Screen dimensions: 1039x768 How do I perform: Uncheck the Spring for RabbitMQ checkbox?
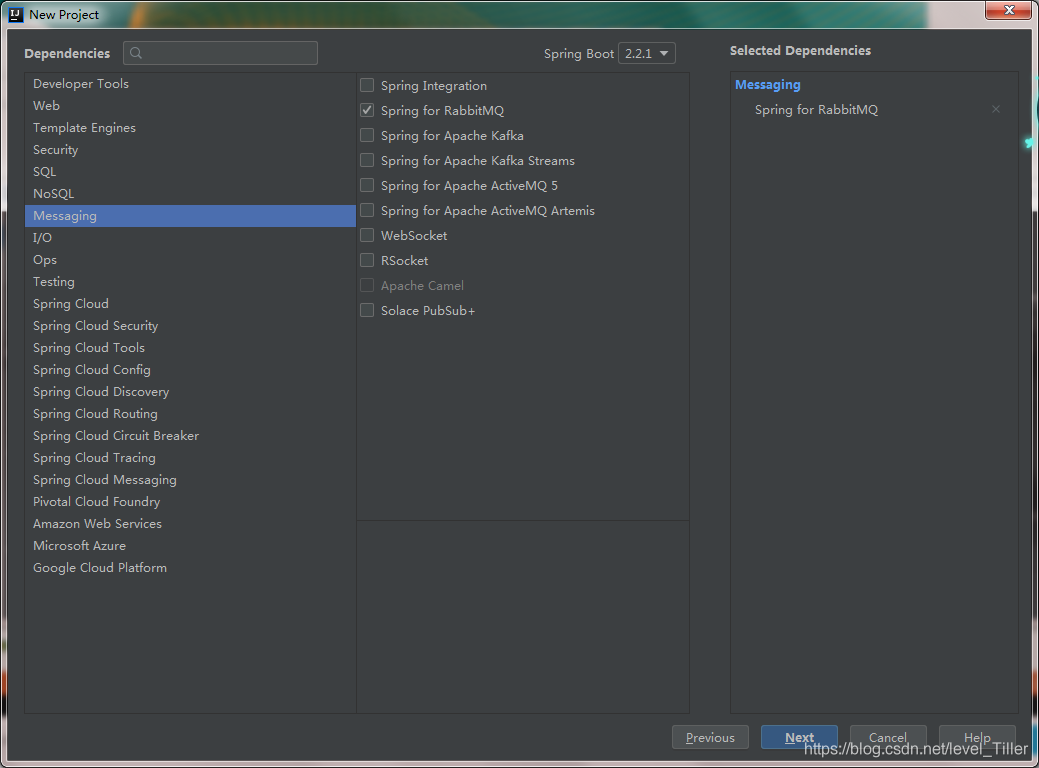point(367,110)
